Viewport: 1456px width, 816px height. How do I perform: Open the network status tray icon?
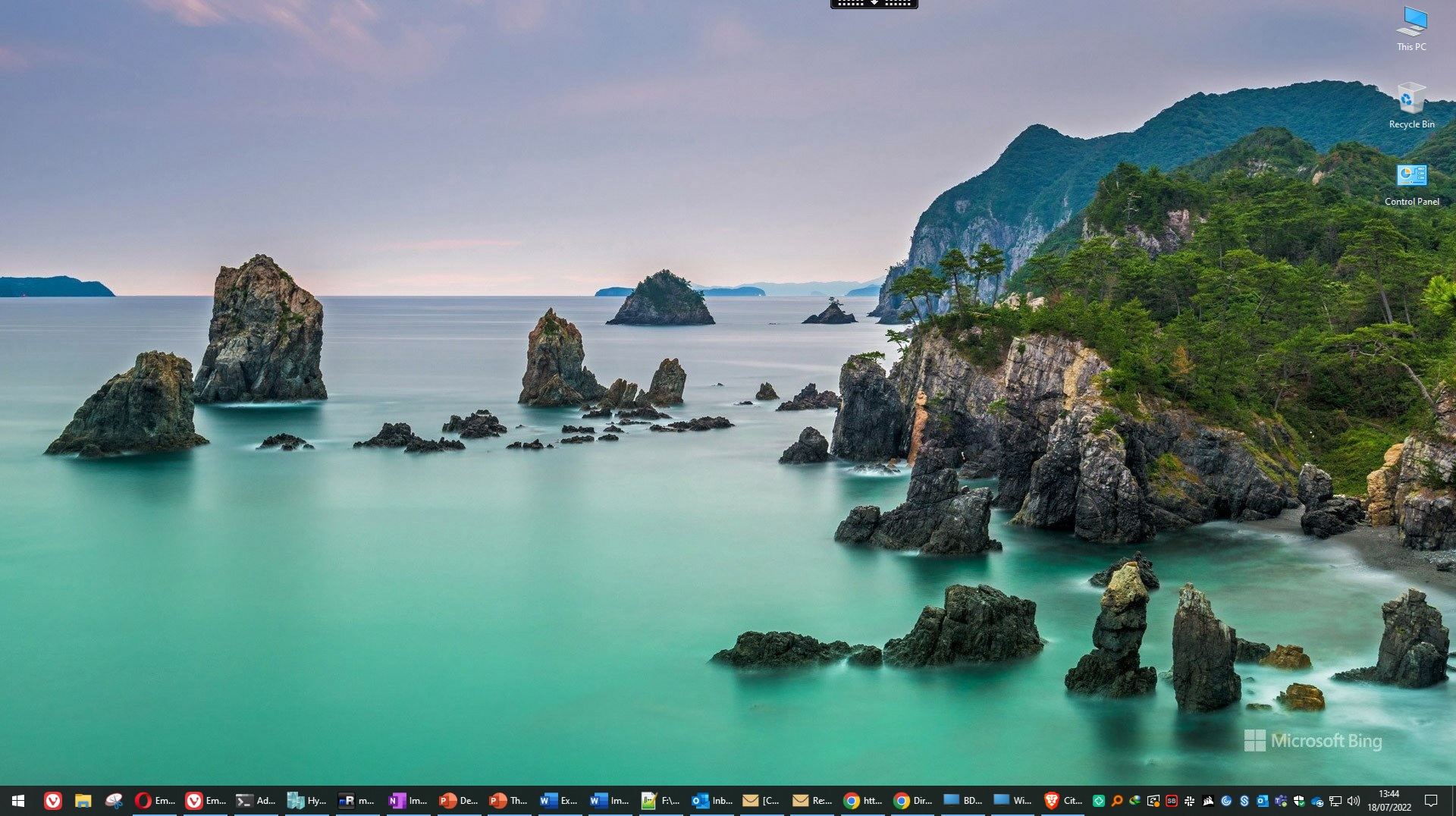(1335, 801)
